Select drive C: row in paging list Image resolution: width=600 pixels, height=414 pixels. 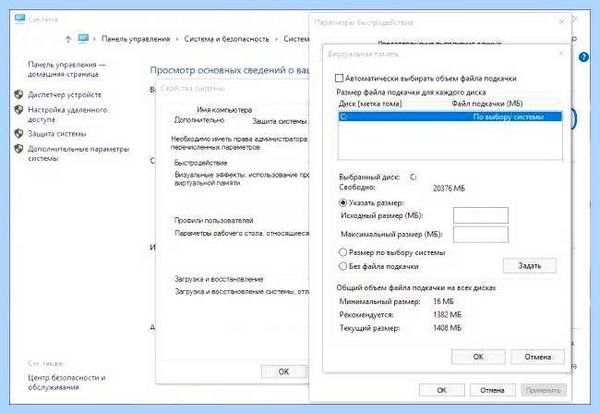click(x=450, y=117)
